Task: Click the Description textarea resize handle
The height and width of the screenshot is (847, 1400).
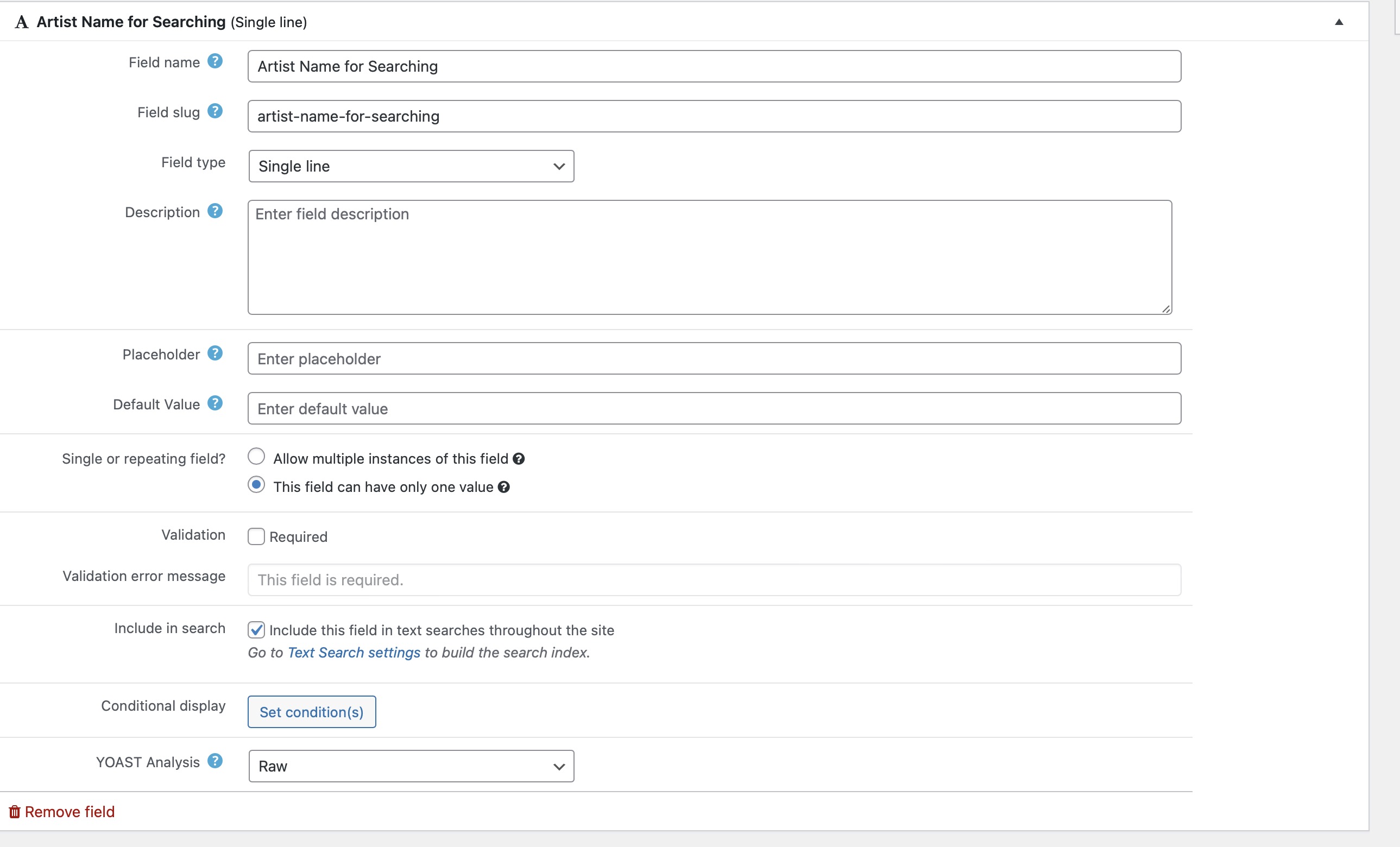Action: pyautogui.click(x=1166, y=309)
